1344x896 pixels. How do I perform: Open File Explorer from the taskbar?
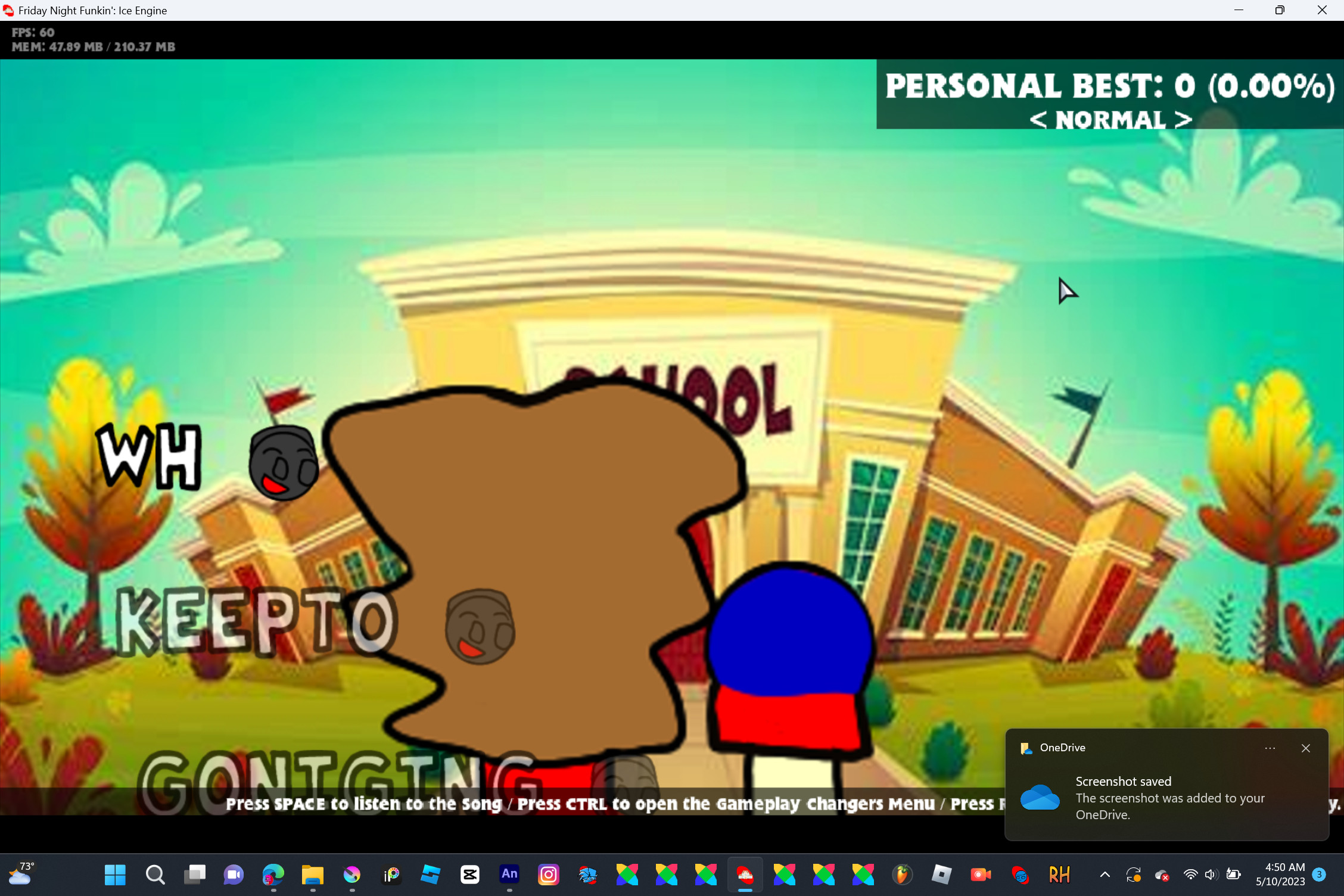pos(312,874)
